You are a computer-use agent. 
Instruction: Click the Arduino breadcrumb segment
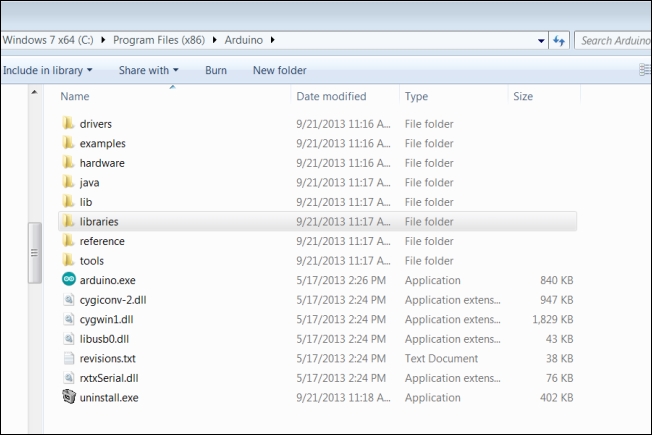pyautogui.click(x=244, y=40)
